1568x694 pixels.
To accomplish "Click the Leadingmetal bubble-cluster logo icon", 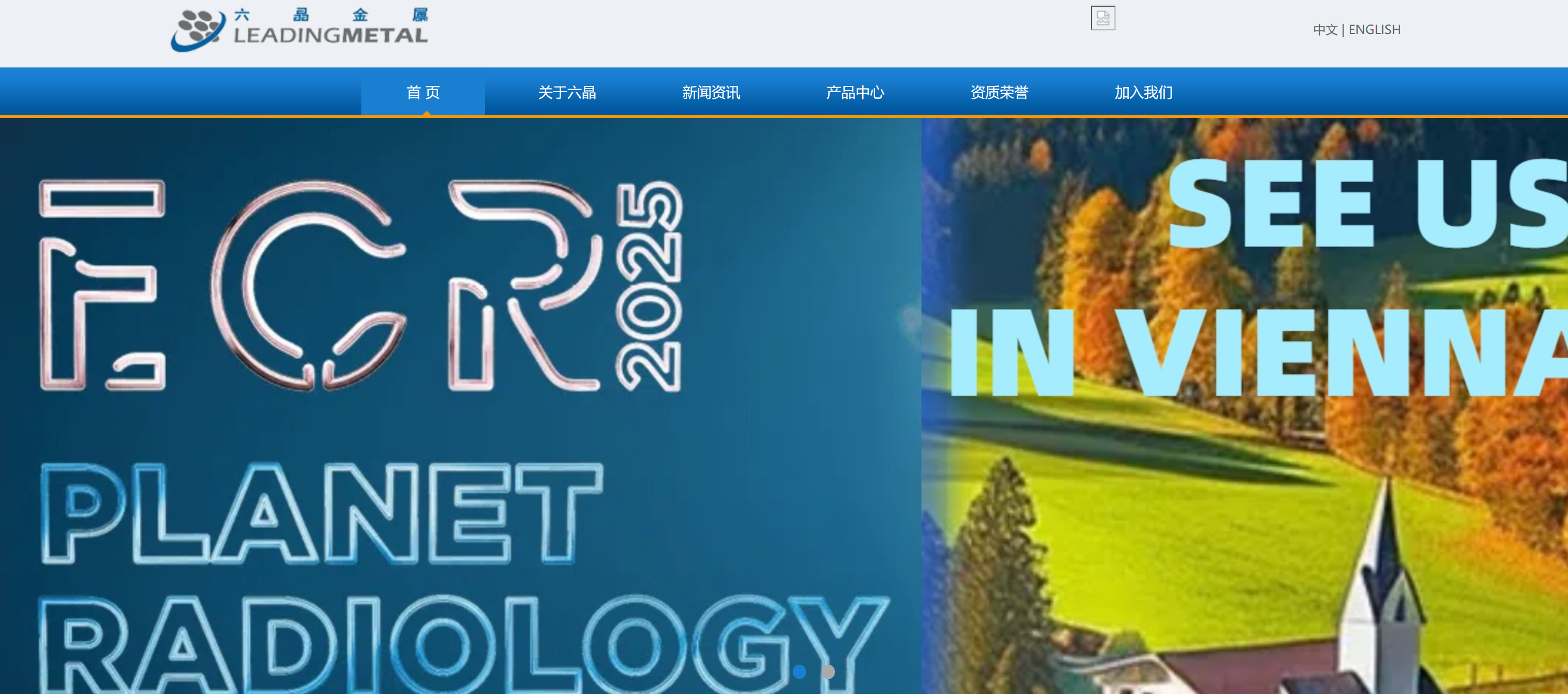I will point(197,29).
